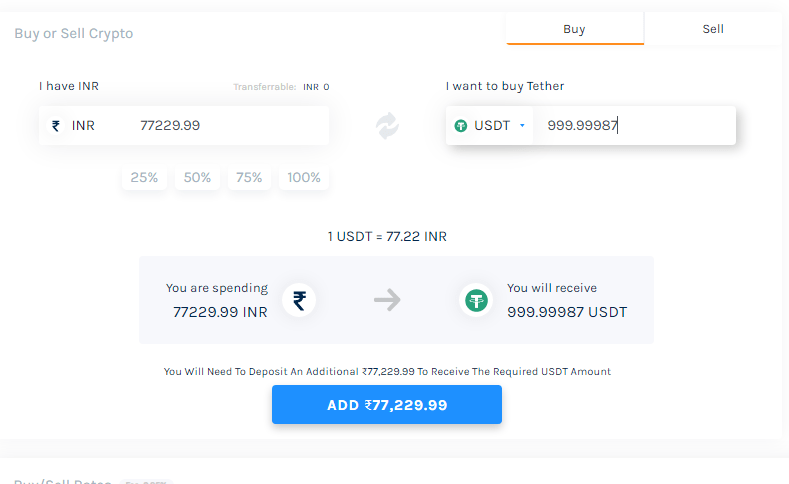Switch to the Buy tab
The width and height of the screenshot is (789, 484).
point(575,29)
